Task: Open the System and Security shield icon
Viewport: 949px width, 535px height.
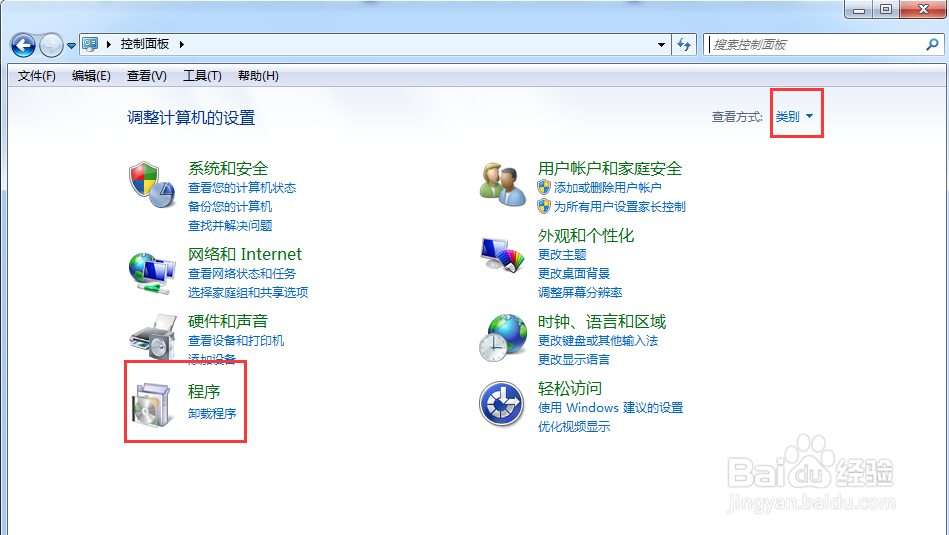Action: pyautogui.click(x=151, y=185)
